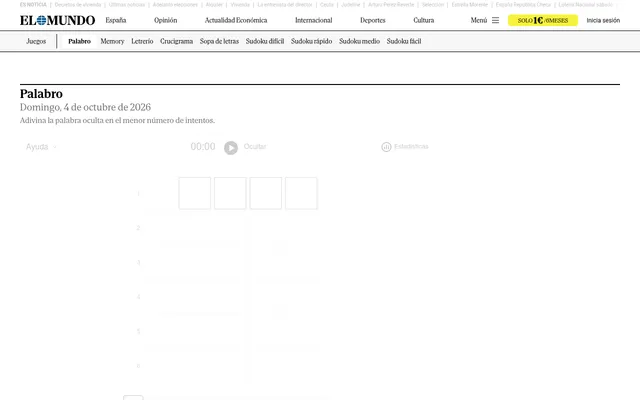Screen dimensions: 640x400
Task: Open the Sudoku medio tab
Action: [360, 41]
